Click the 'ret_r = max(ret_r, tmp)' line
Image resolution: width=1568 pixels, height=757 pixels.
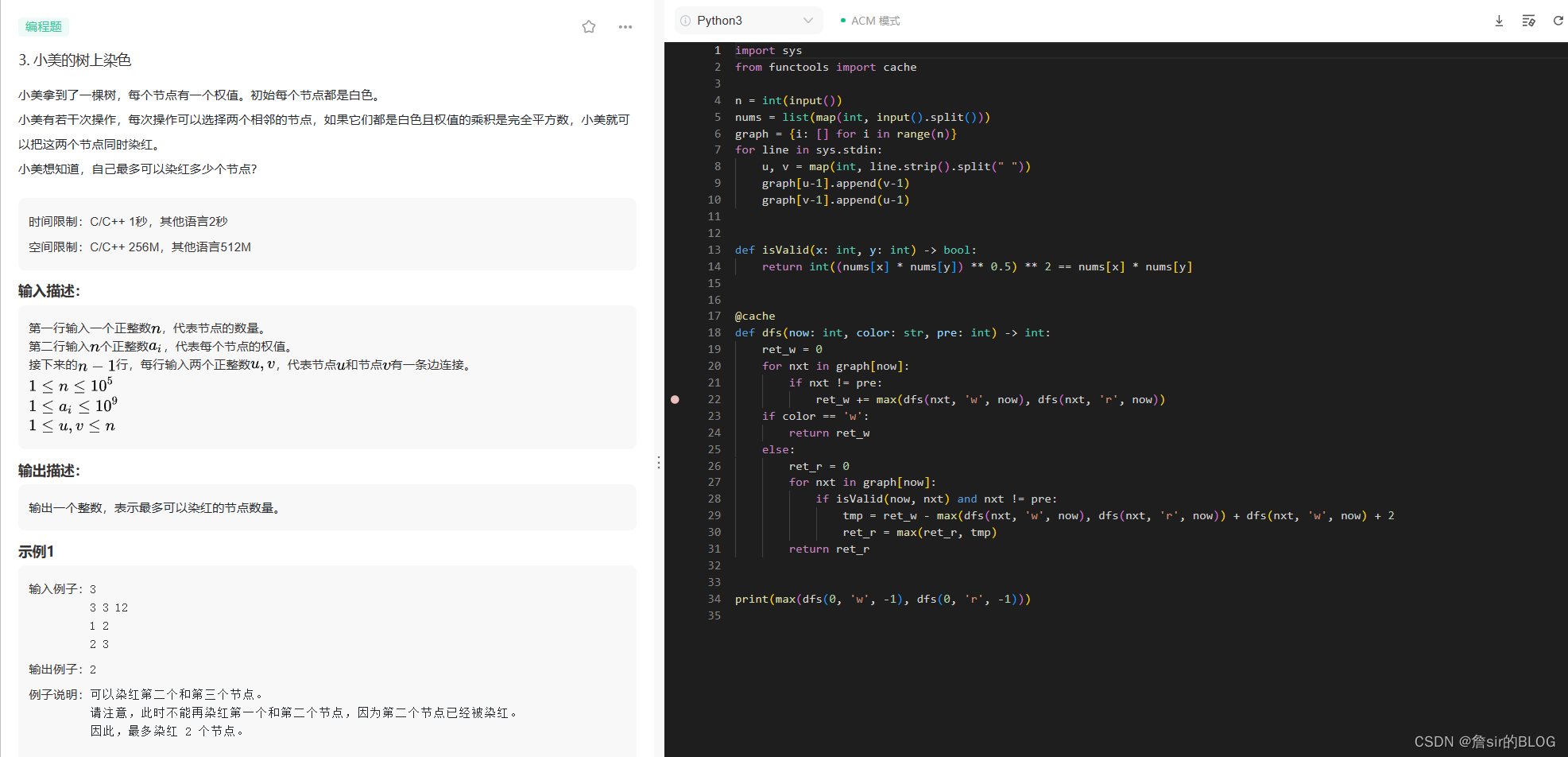(920, 532)
